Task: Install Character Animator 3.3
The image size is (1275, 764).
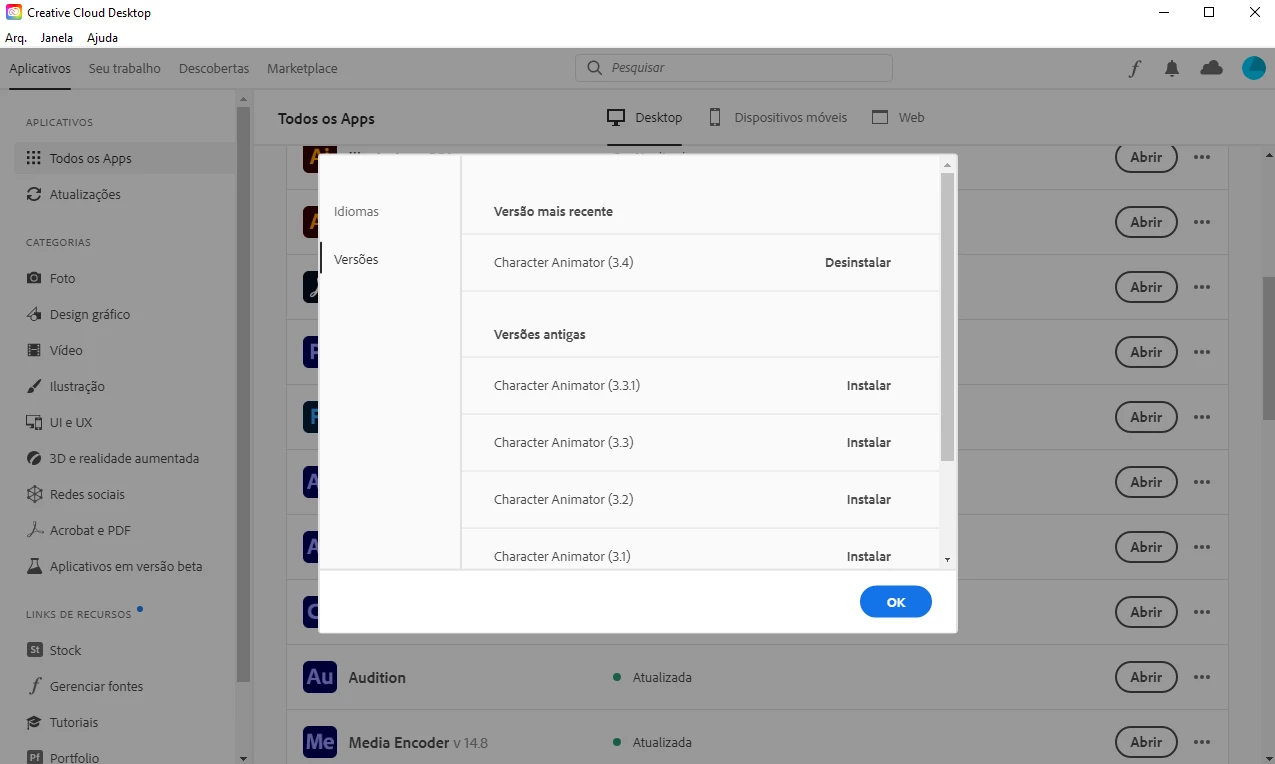Action: point(869,443)
